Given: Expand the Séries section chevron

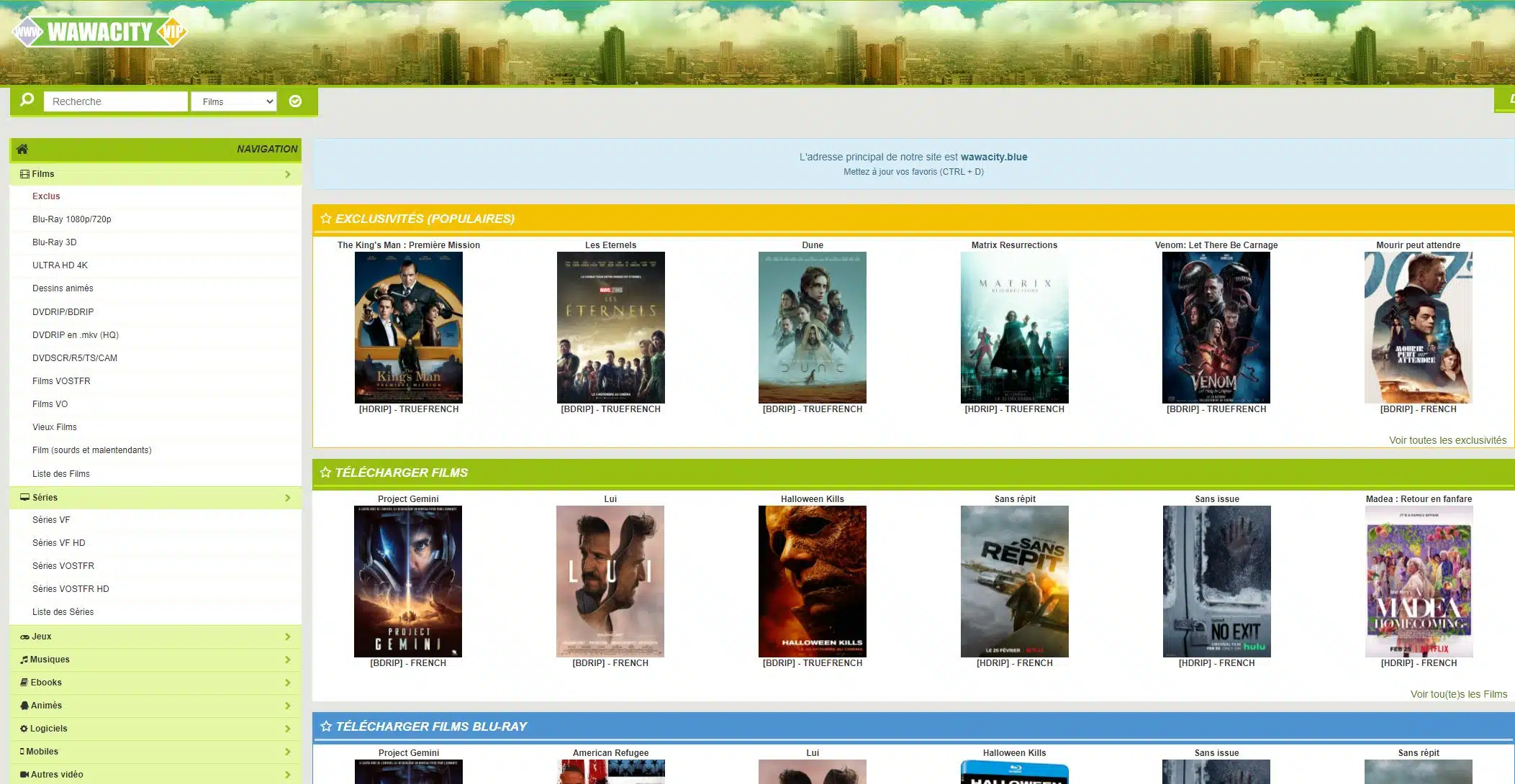Looking at the screenshot, I should [x=288, y=498].
